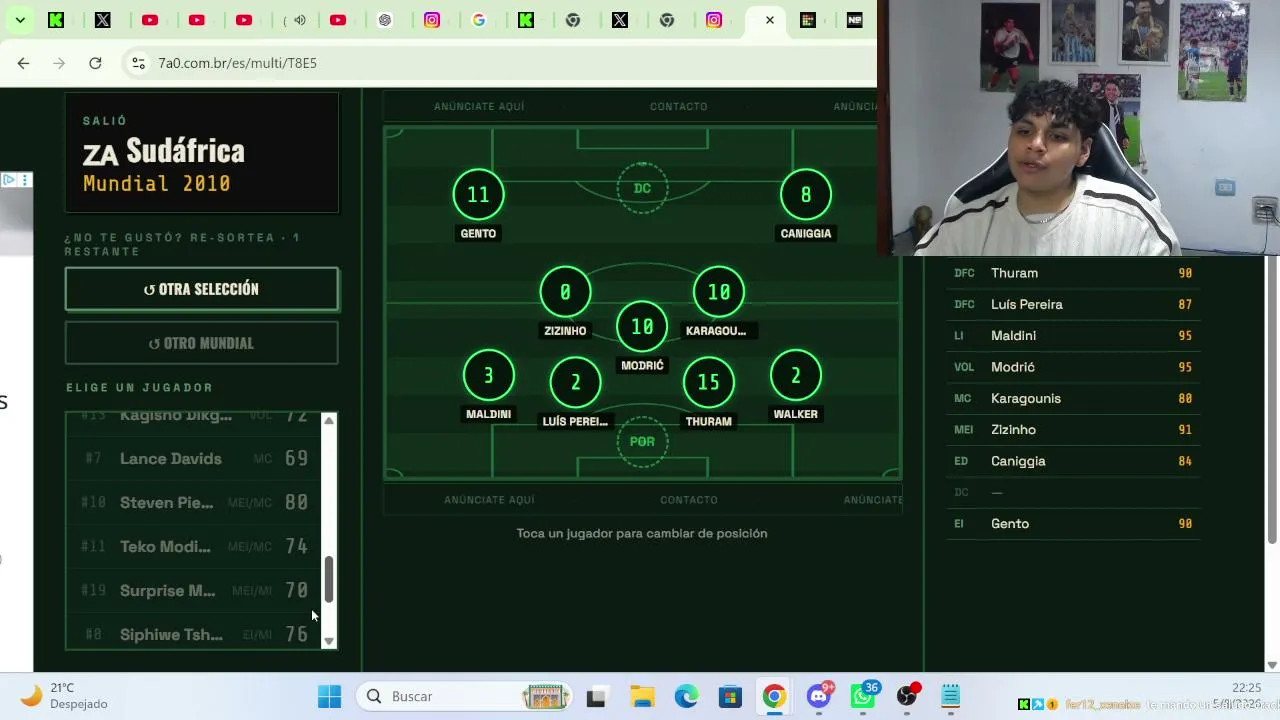Pick Steven Pie... rated 80 from the list

tap(195, 502)
